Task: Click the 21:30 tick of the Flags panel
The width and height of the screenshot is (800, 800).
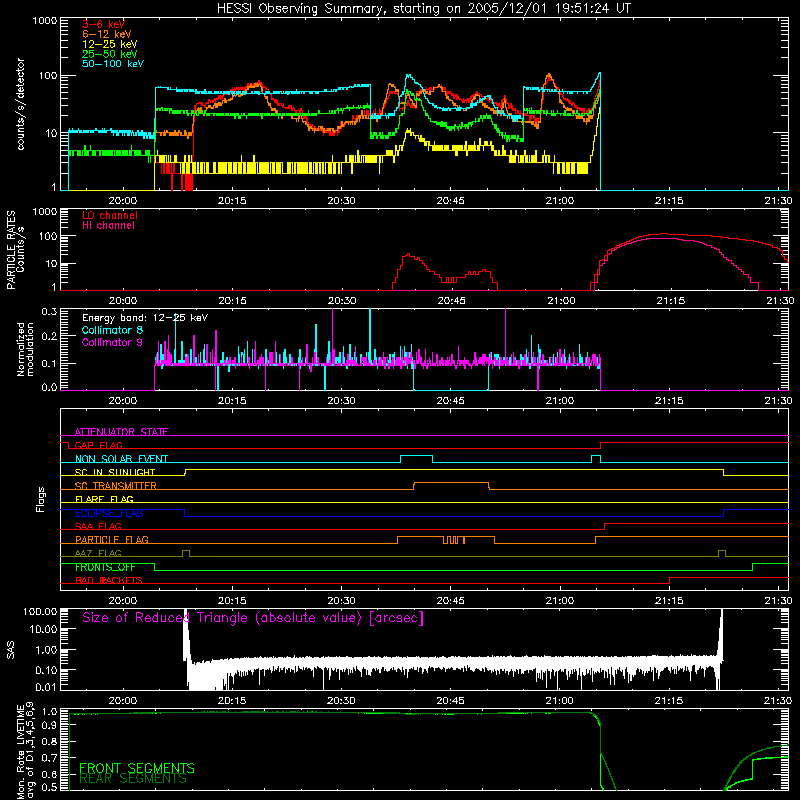Action: coord(779,601)
